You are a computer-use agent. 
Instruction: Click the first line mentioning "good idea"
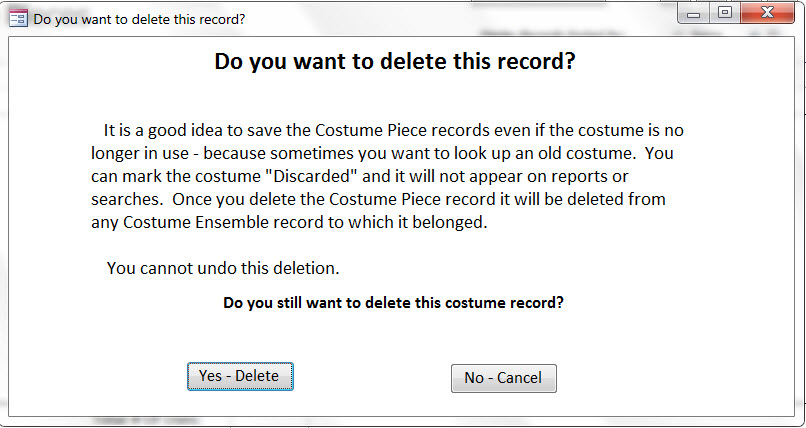coord(393,130)
